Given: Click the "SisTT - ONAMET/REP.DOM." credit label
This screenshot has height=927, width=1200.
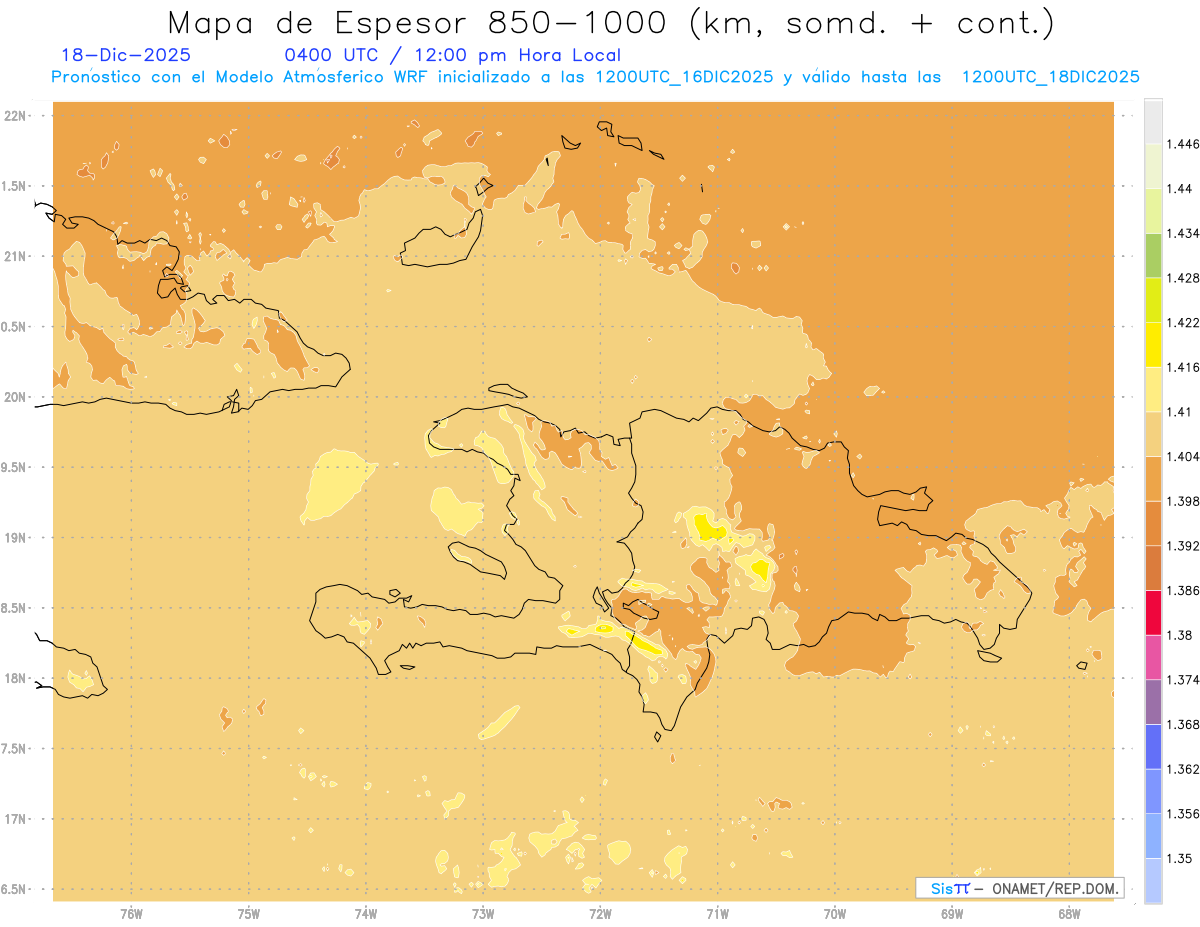Looking at the screenshot, I should (x=1019, y=888).
